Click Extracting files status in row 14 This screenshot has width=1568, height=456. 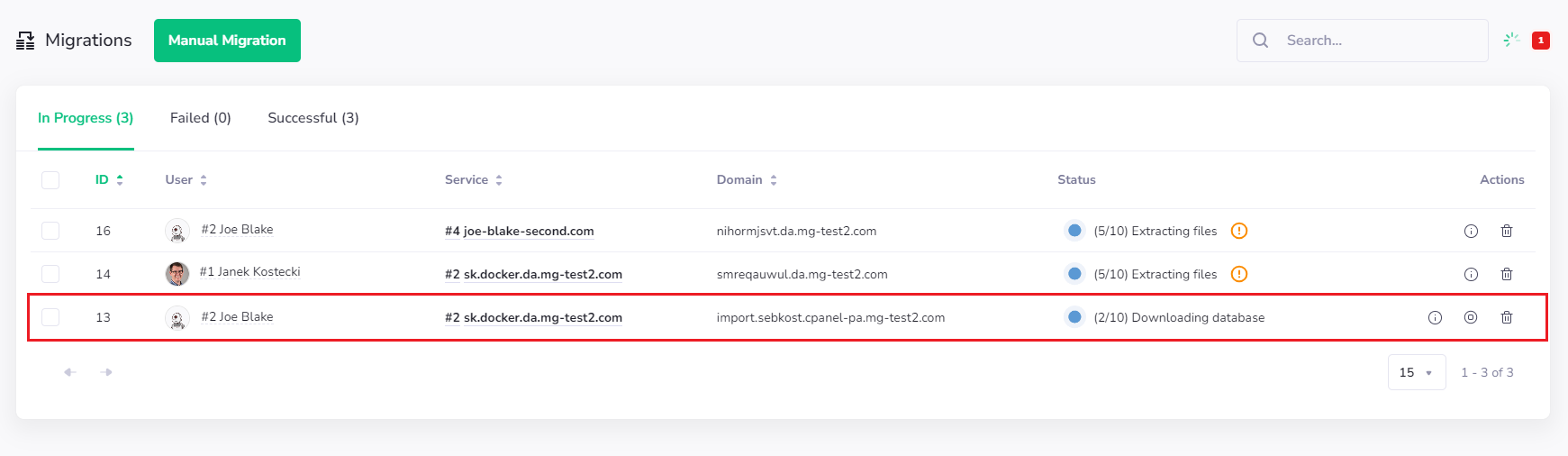point(1156,274)
